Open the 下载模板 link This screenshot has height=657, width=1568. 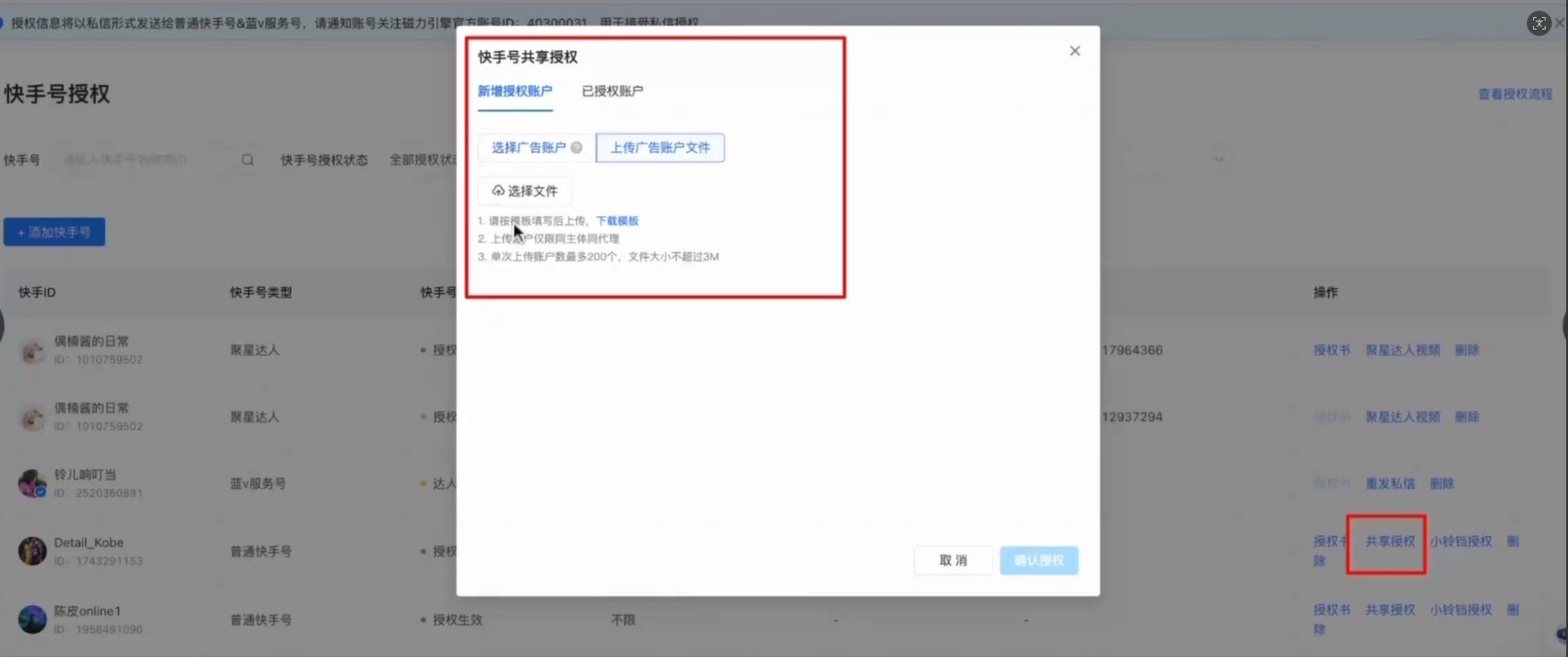tap(617, 221)
